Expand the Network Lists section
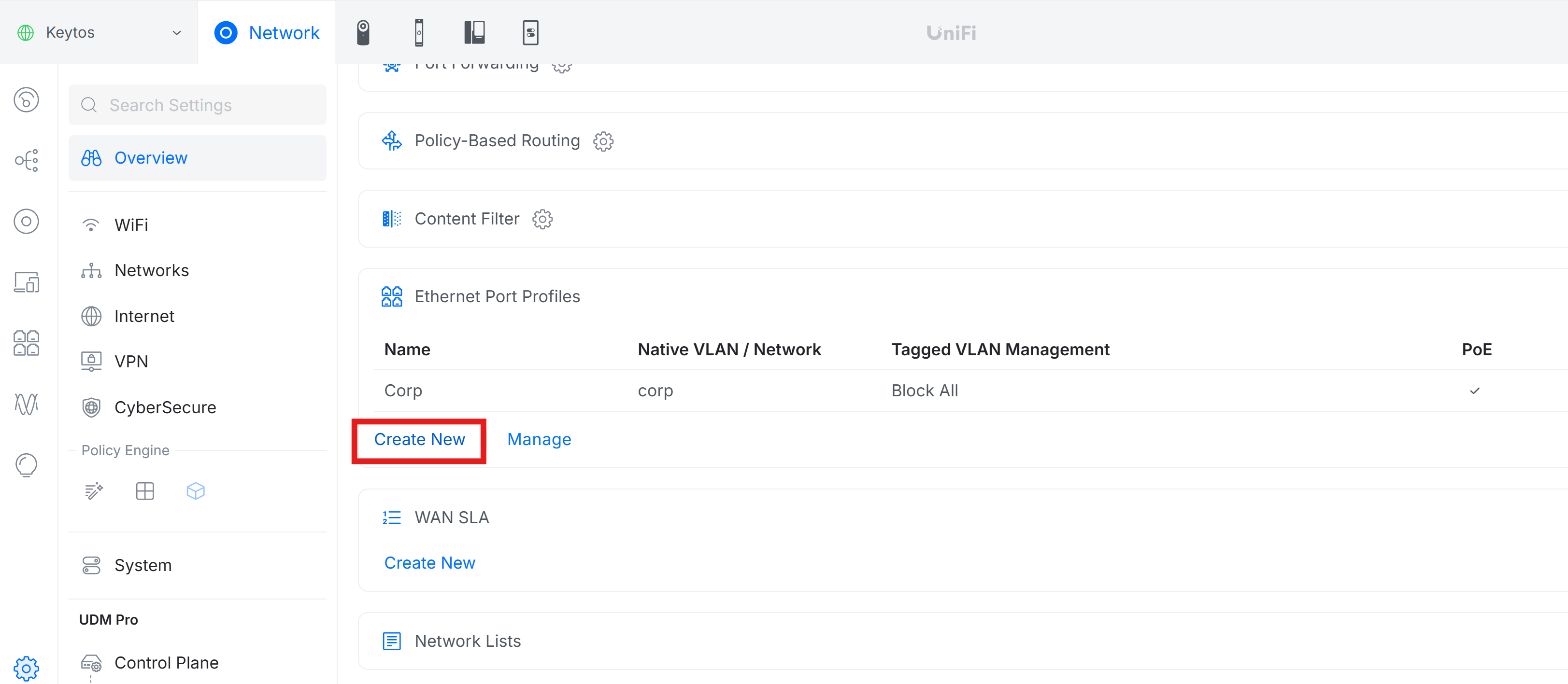Screen dimensions: 1568x684 point(468,640)
